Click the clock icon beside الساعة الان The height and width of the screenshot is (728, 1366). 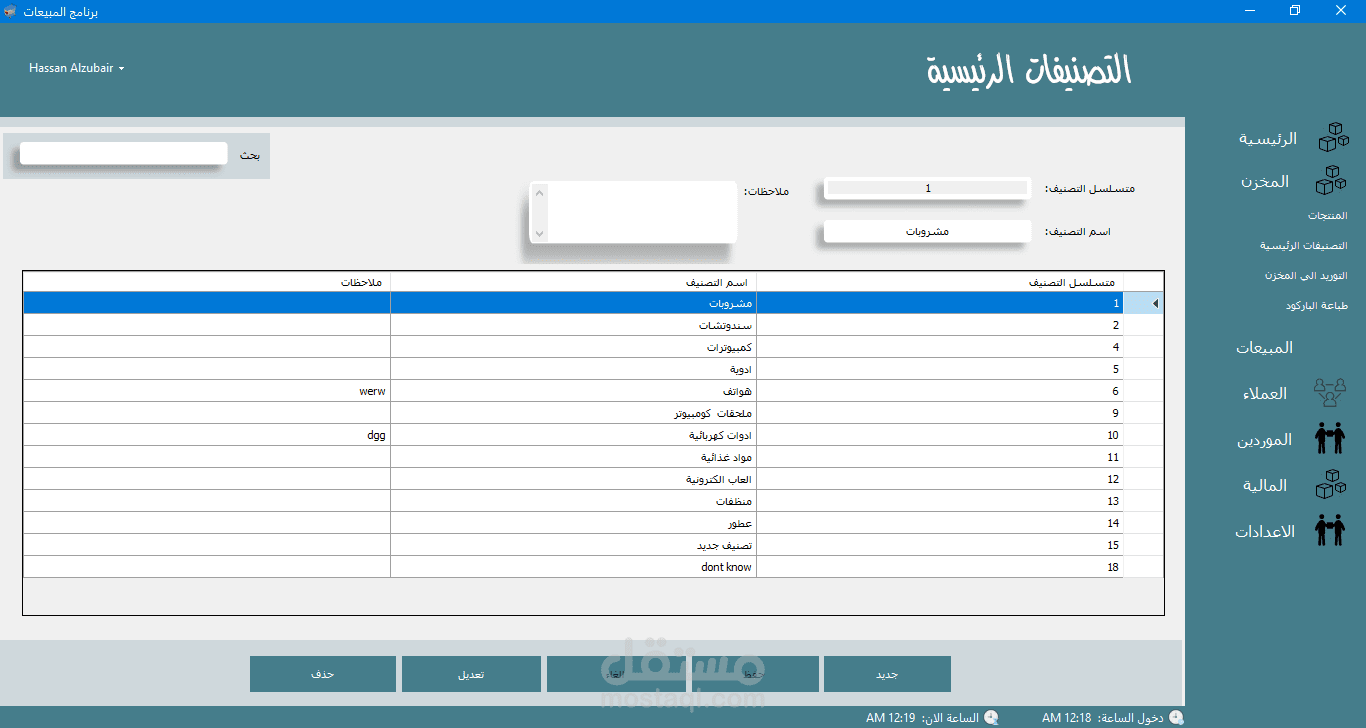(x=991, y=717)
